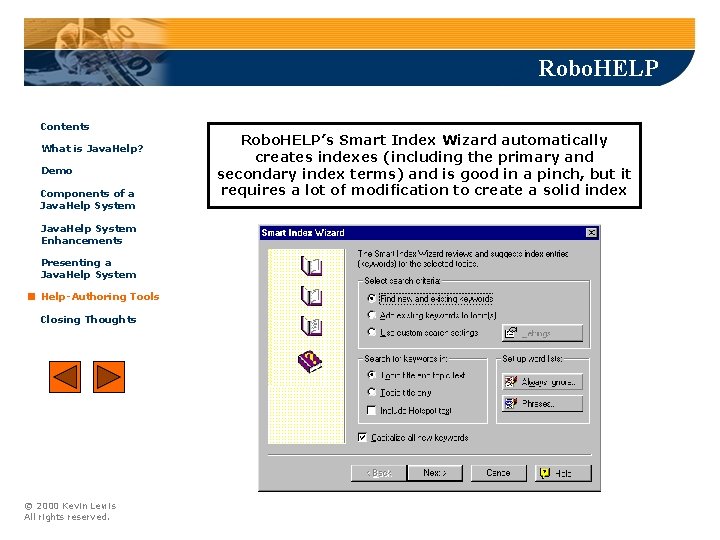The height and width of the screenshot is (540, 720).
Task: Go to the previous slide with left arrow
Action: click(x=65, y=377)
